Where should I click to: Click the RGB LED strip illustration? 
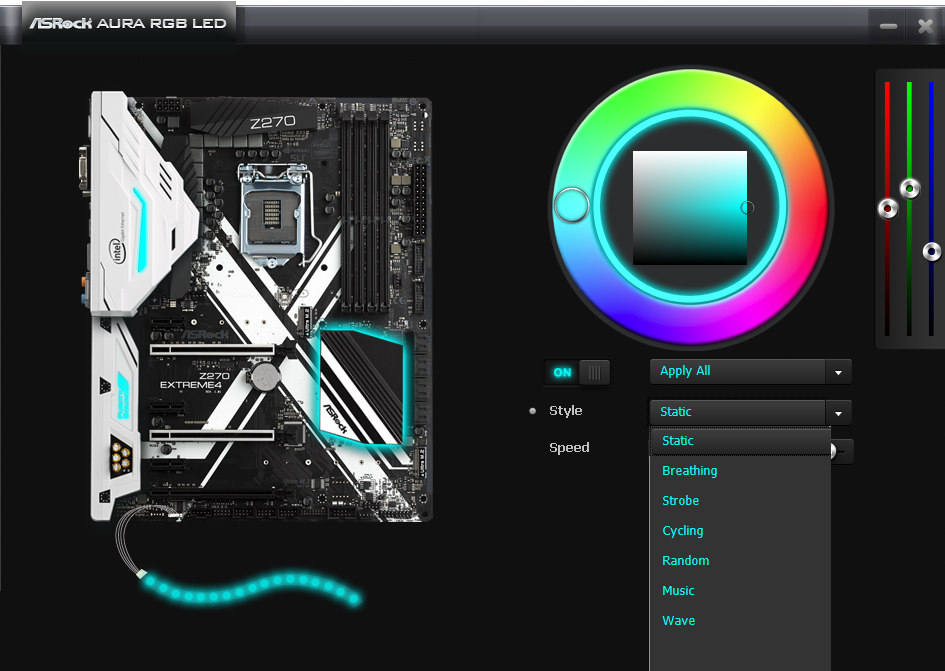pos(250,589)
